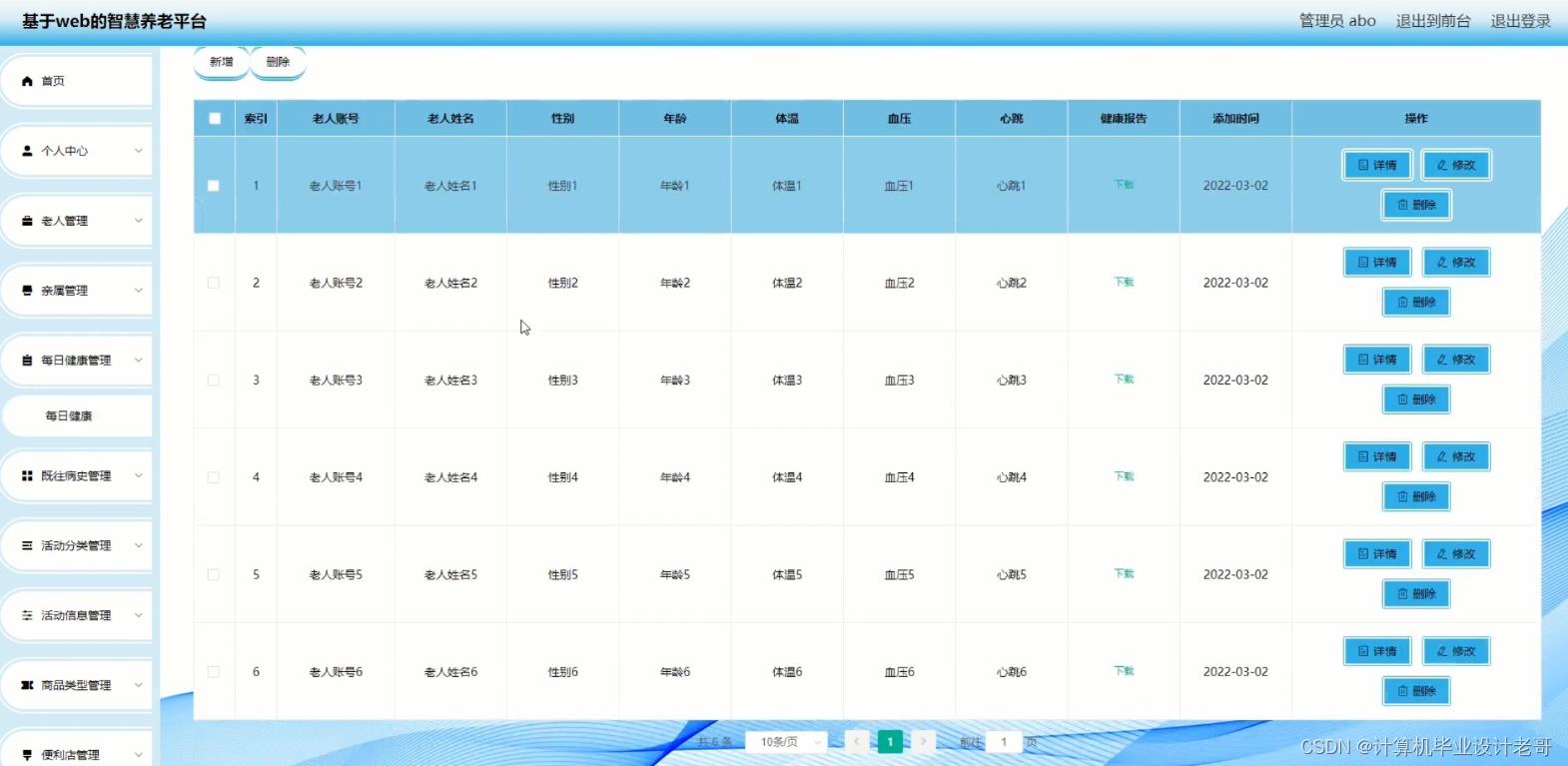Open the 10条/页 page size dropdown
Image resolution: width=1568 pixels, height=766 pixels.
787,742
